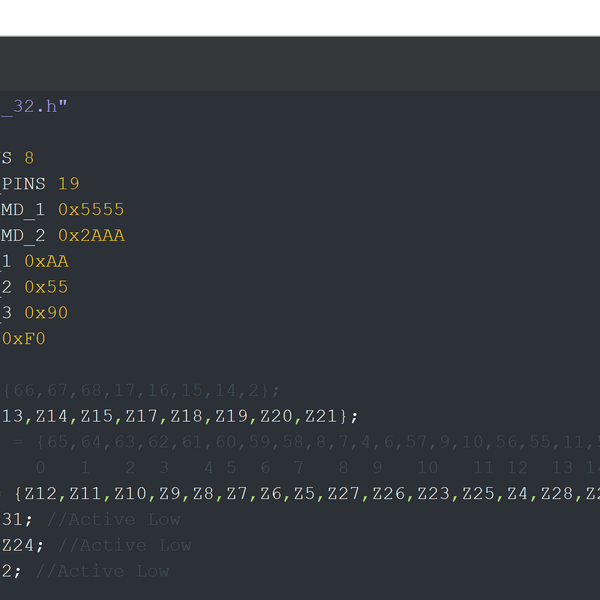Place cursor on the value 8
This screenshot has height=600, width=600.
point(29,158)
